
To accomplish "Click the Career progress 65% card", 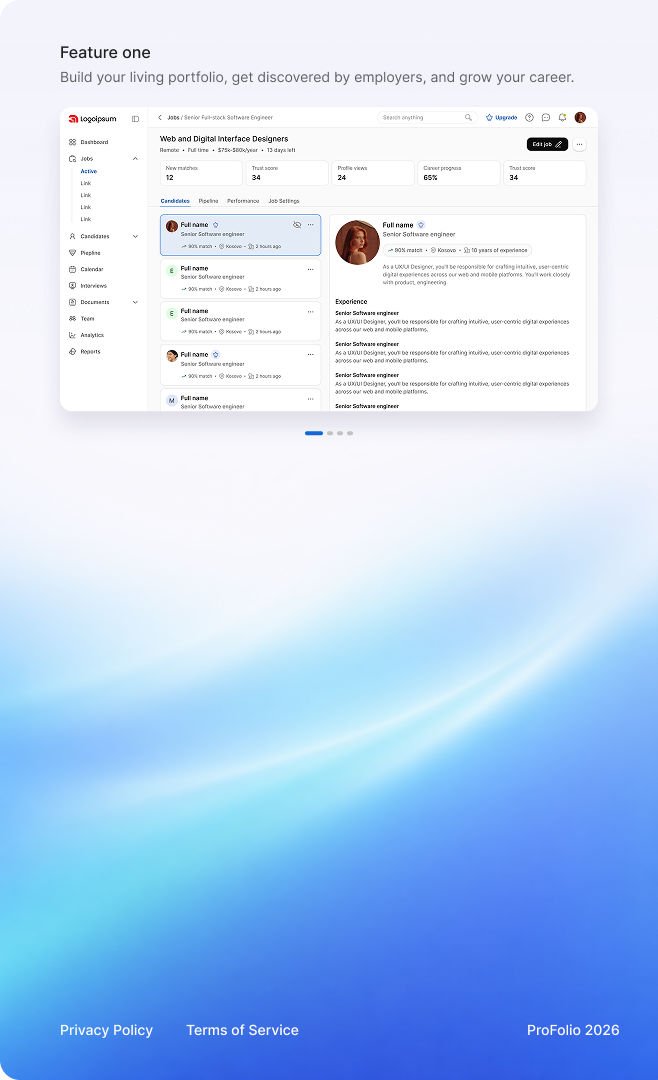I will pyautogui.click(x=459, y=173).
